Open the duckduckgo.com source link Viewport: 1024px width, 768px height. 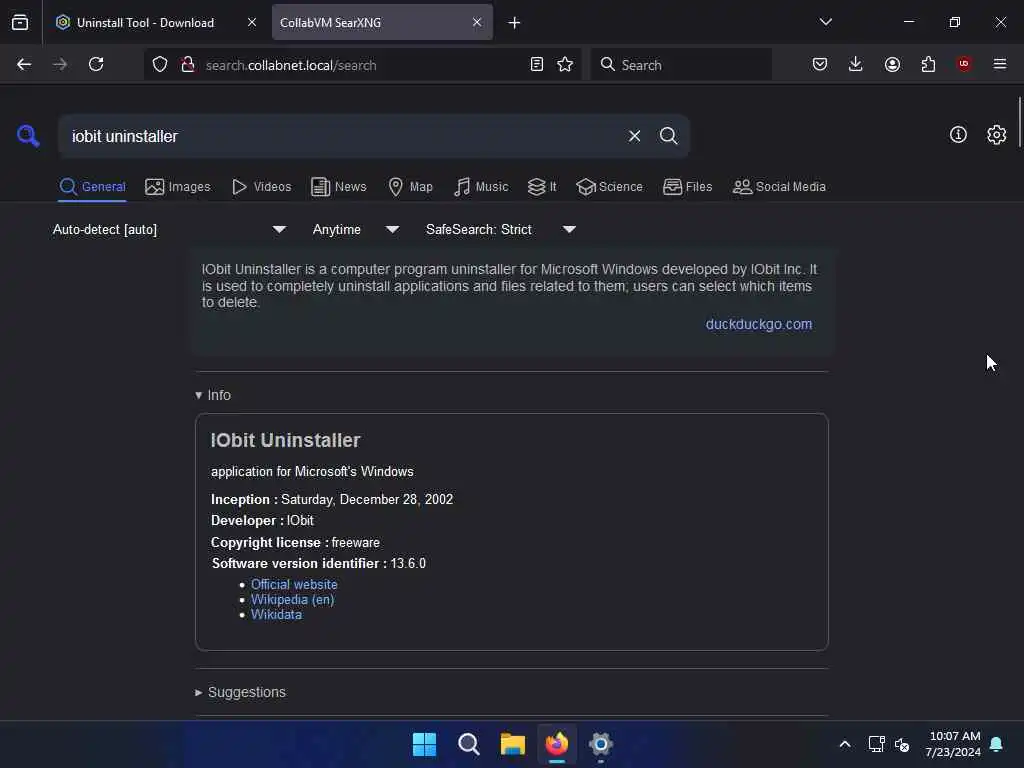tap(759, 324)
